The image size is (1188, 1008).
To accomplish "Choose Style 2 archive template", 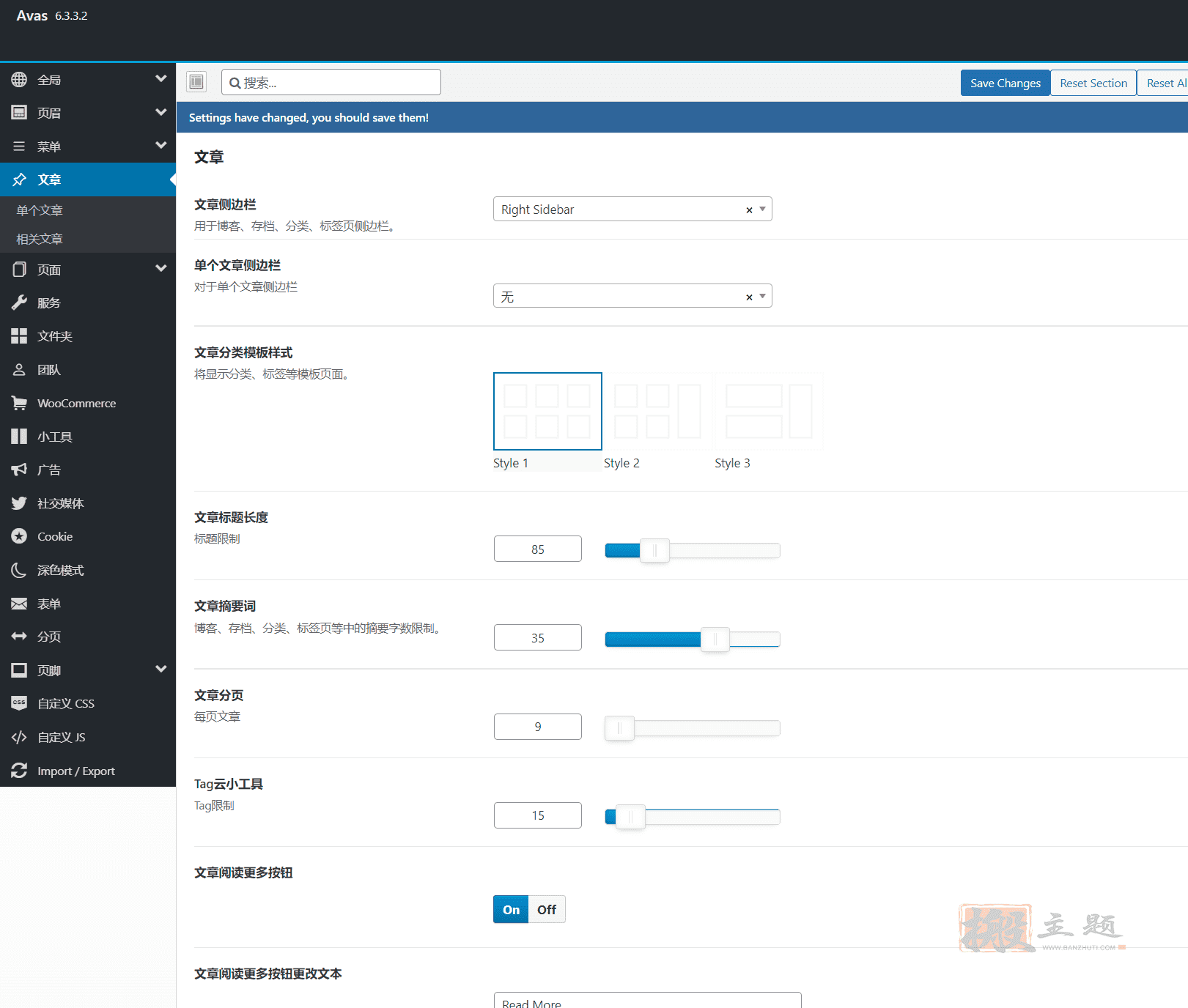I will pos(657,411).
